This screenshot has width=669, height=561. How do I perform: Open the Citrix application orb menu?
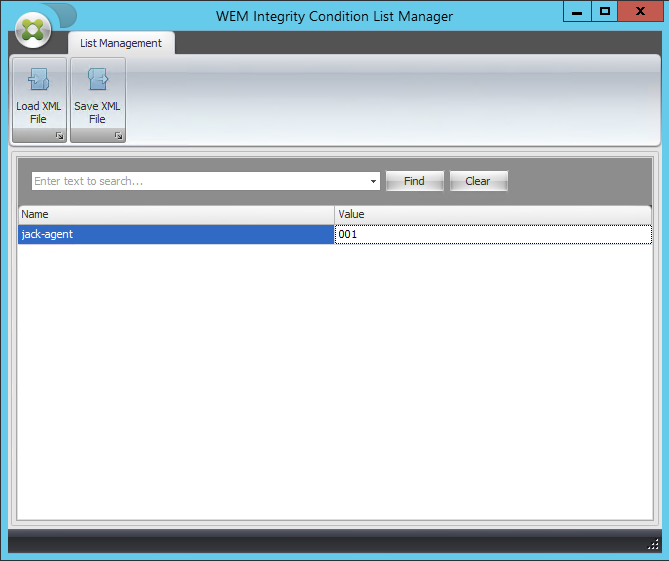pos(33,30)
